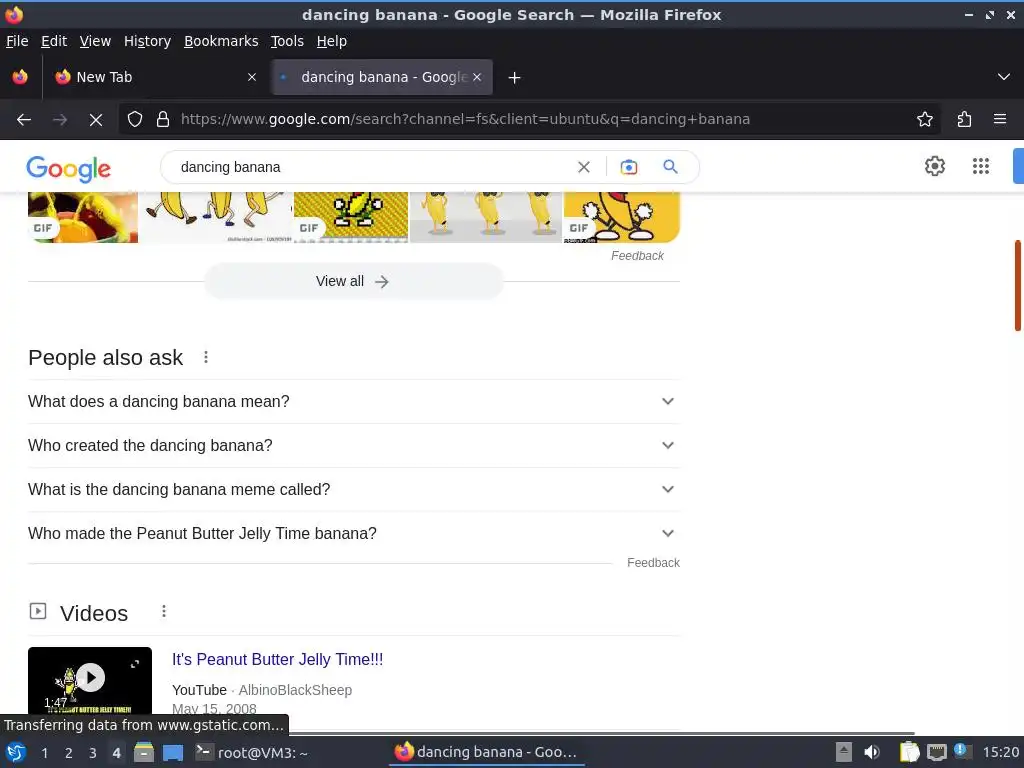Submit search with the magnifier icon
Viewport: 1024px width, 768px height.
tap(670, 167)
